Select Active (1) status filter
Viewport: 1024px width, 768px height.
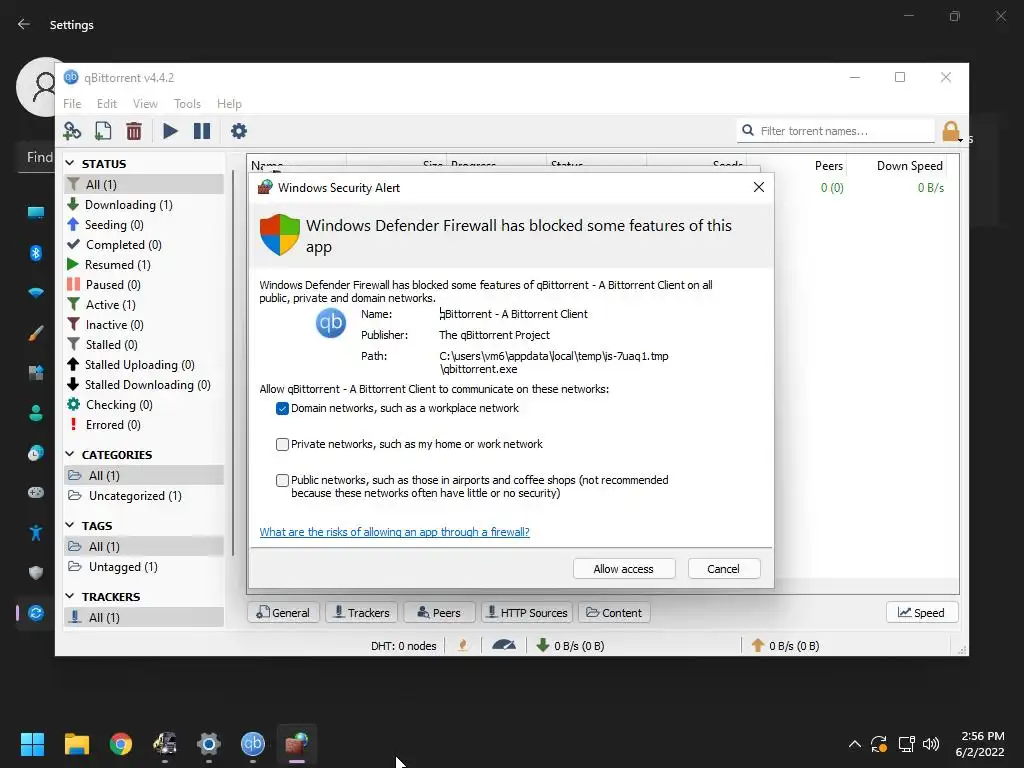110,305
